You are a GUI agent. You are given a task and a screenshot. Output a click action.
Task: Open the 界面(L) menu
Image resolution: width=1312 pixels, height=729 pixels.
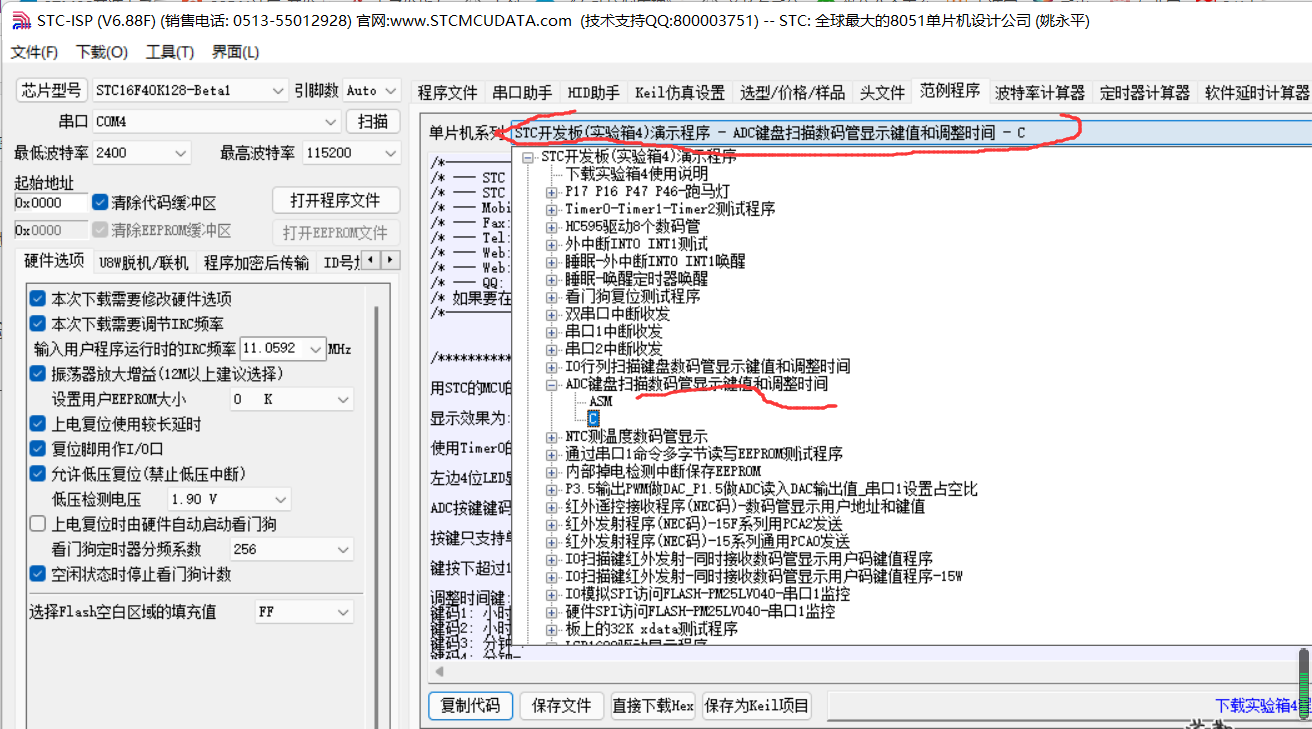(x=235, y=52)
